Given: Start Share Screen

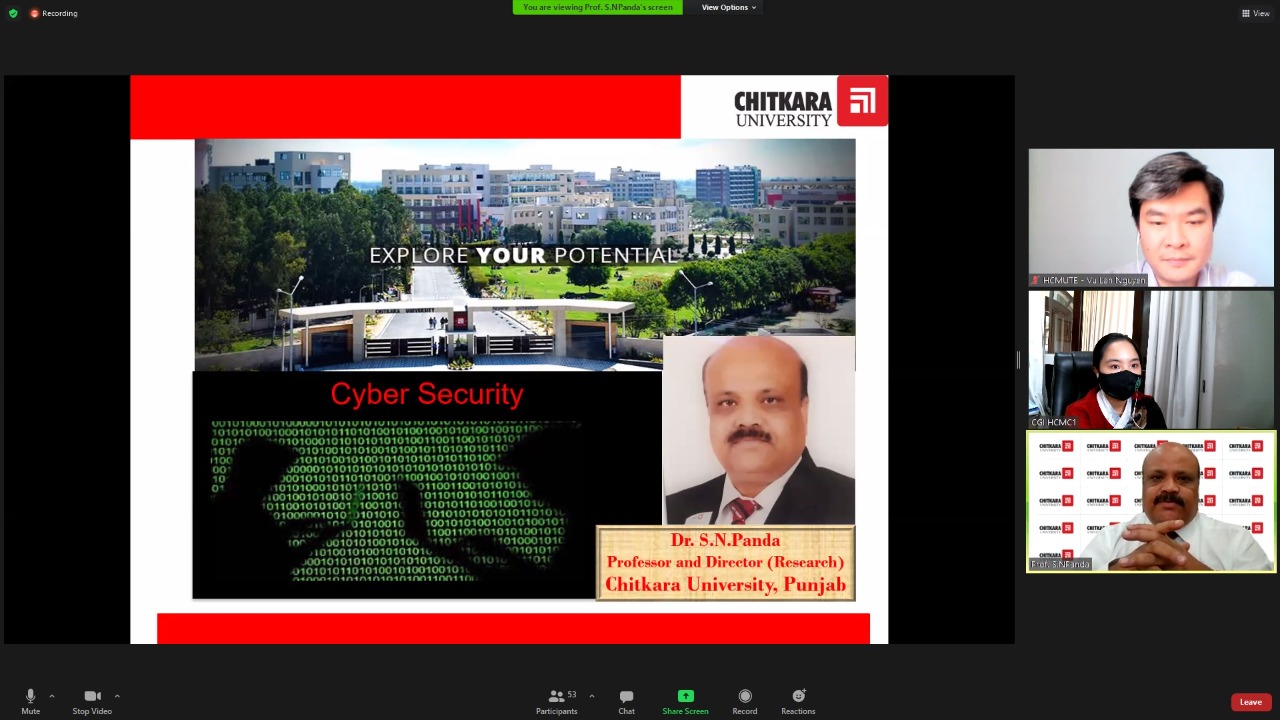Looking at the screenshot, I should (x=685, y=701).
